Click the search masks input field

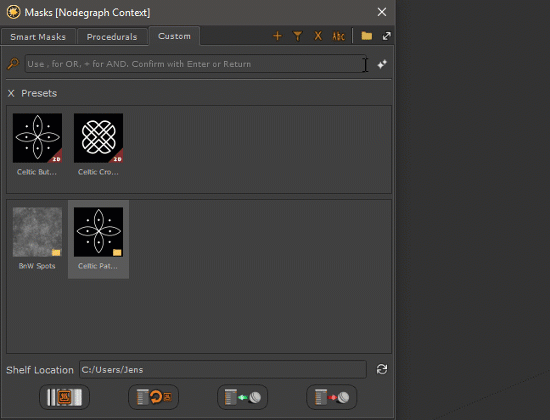[195, 64]
